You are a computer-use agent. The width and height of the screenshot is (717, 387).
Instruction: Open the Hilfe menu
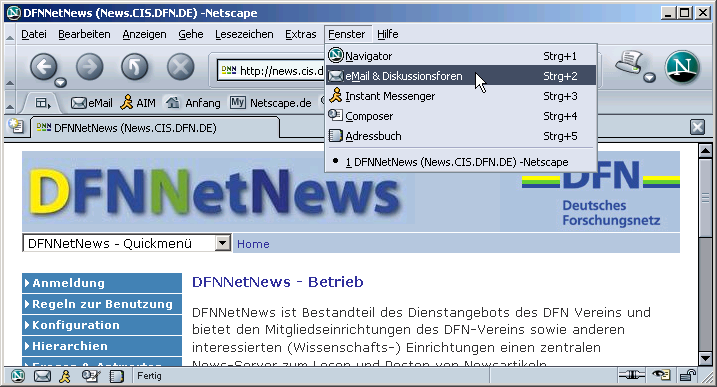[388, 34]
